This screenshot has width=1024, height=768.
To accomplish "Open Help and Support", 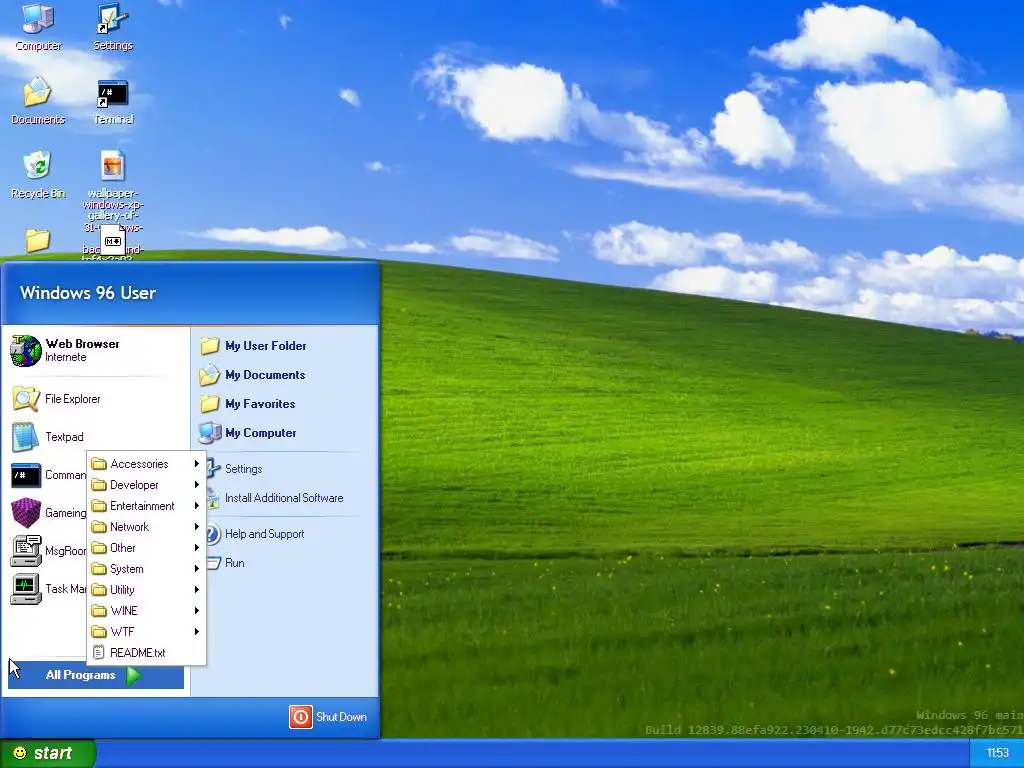I will tap(264, 534).
